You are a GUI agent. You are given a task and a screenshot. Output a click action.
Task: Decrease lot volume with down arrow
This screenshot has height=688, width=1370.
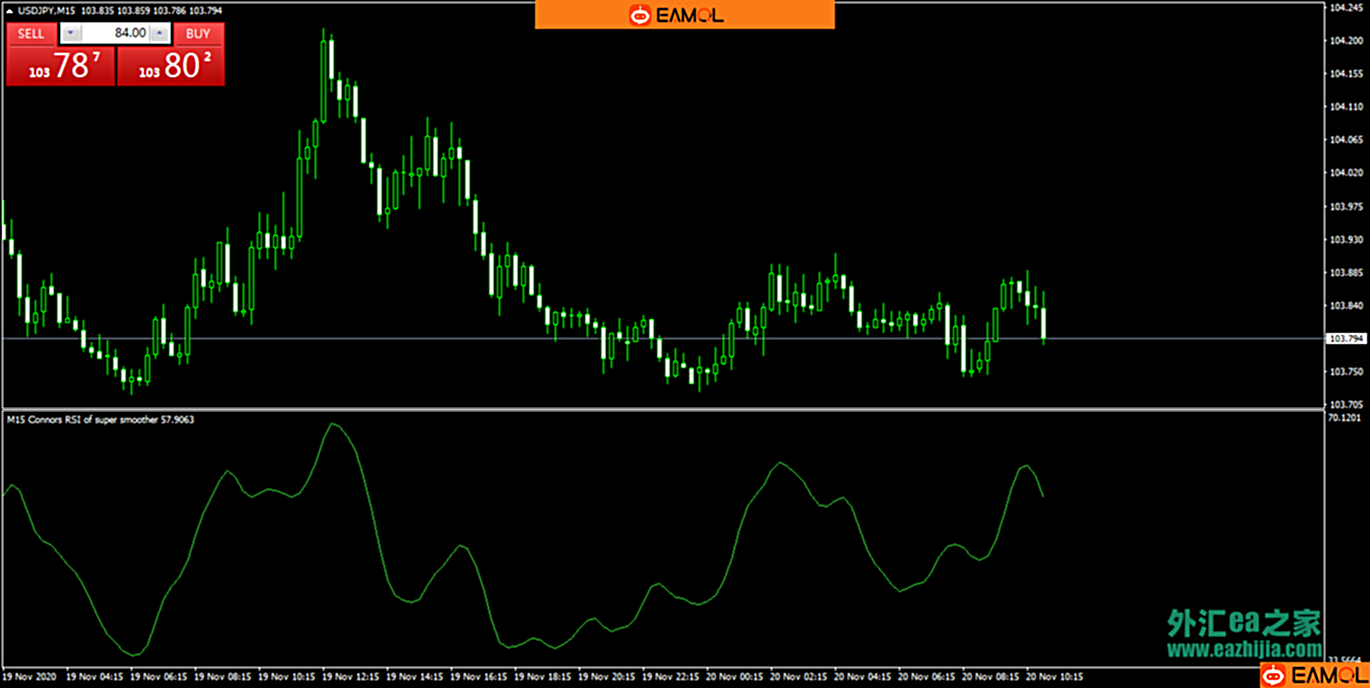70,33
